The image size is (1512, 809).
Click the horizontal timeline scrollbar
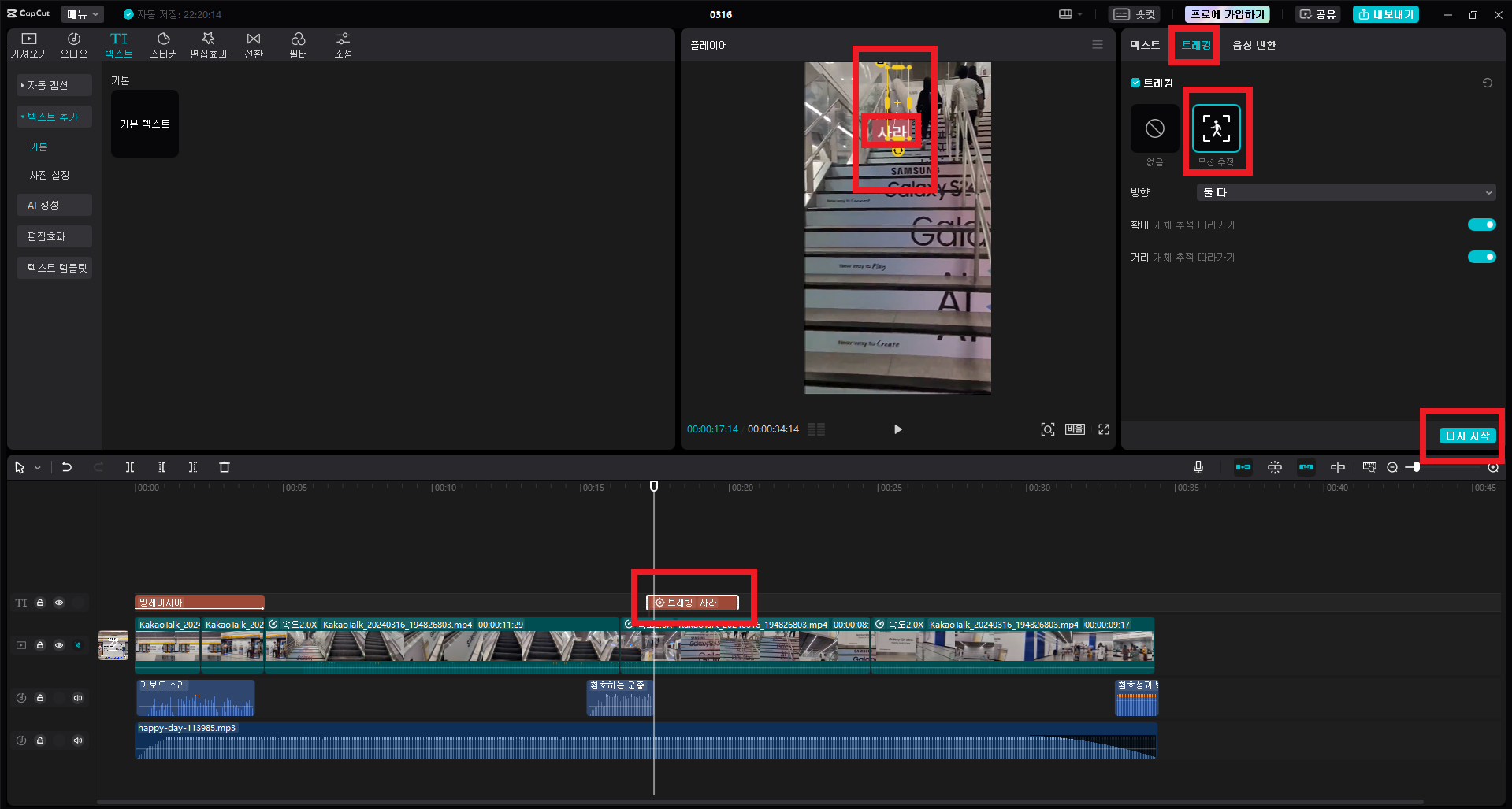[760, 802]
